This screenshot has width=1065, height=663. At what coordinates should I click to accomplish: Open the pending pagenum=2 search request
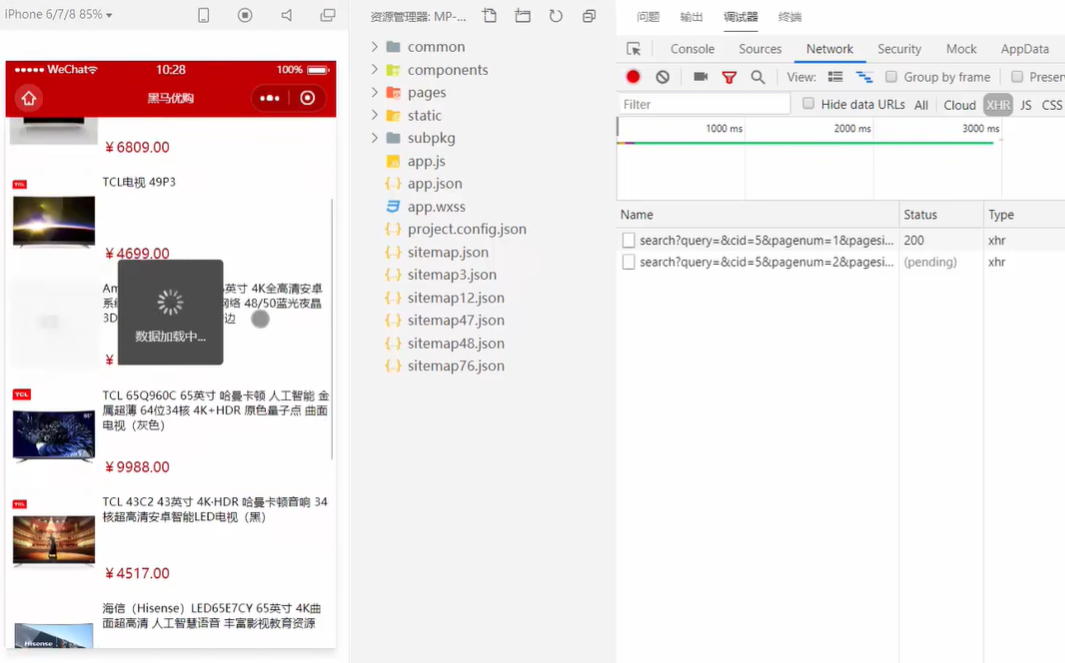pos(766,262)
